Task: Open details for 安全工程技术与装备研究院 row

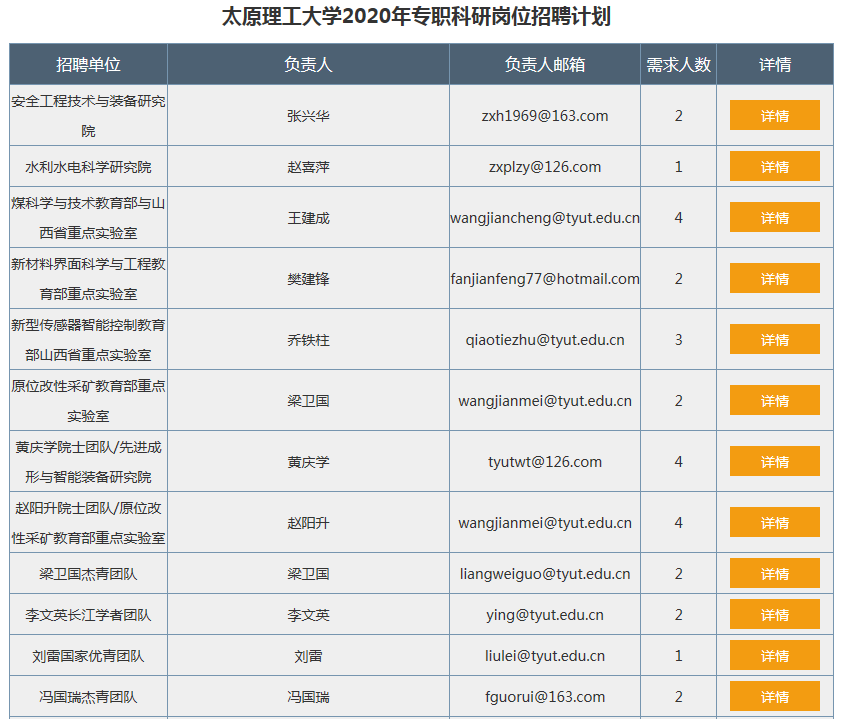Action: (x=774, y=115)
